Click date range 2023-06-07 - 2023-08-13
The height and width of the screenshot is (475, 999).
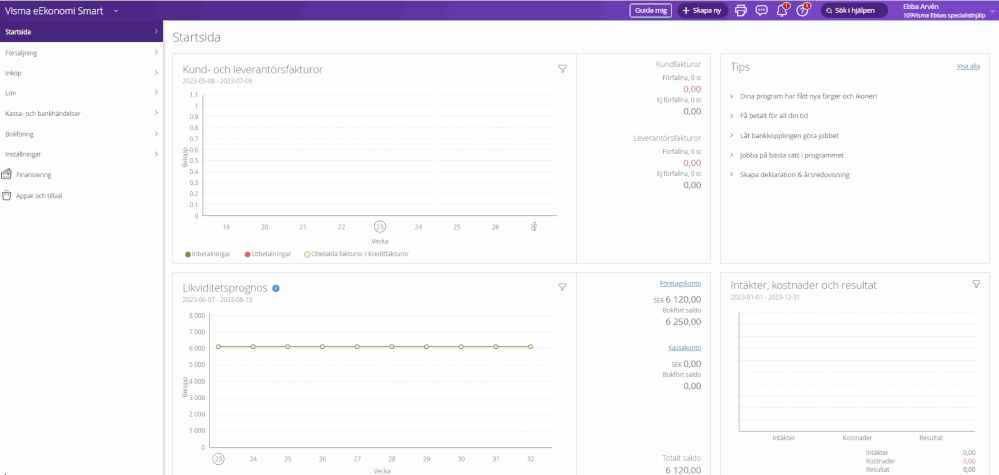[218, 299]
